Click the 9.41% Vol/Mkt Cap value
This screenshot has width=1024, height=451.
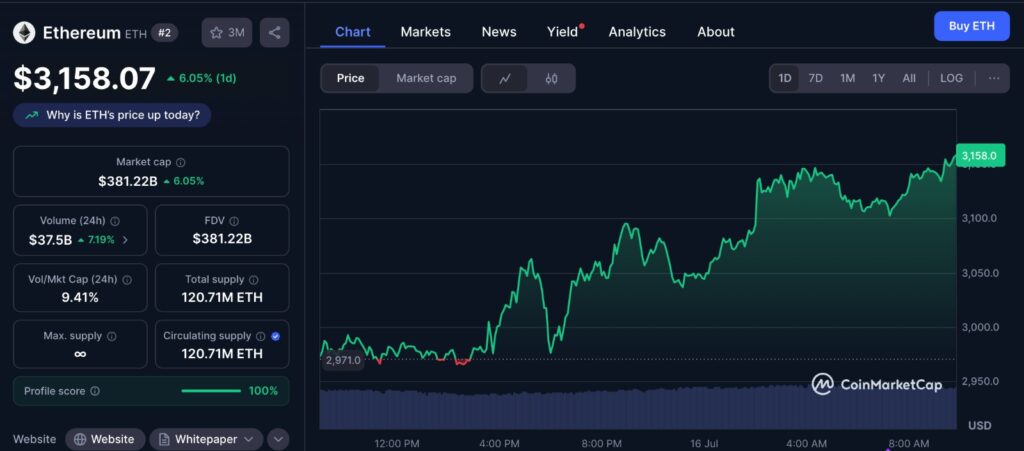tap(80, 298)
